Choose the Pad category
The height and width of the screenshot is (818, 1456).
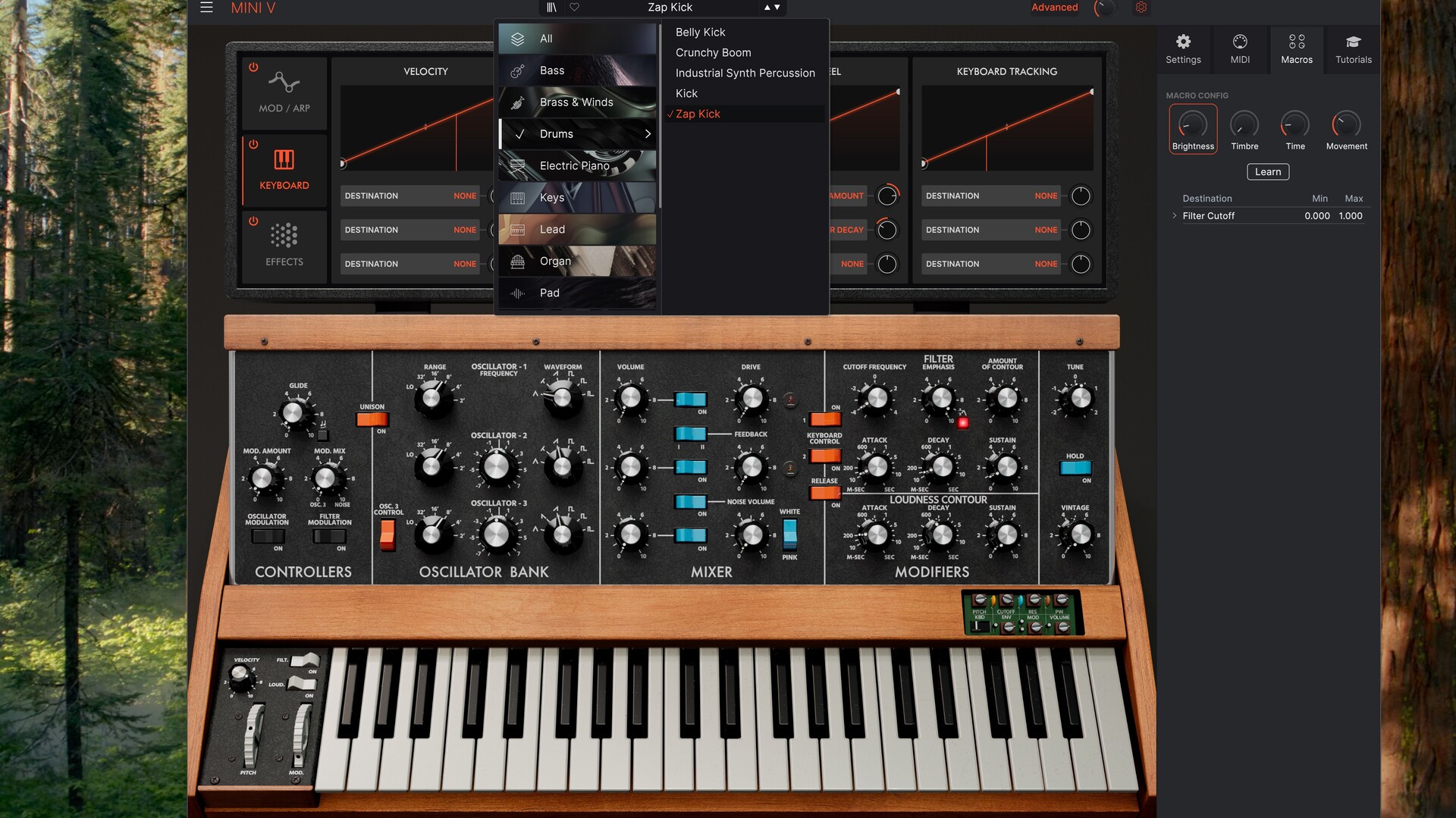[577, 293]
